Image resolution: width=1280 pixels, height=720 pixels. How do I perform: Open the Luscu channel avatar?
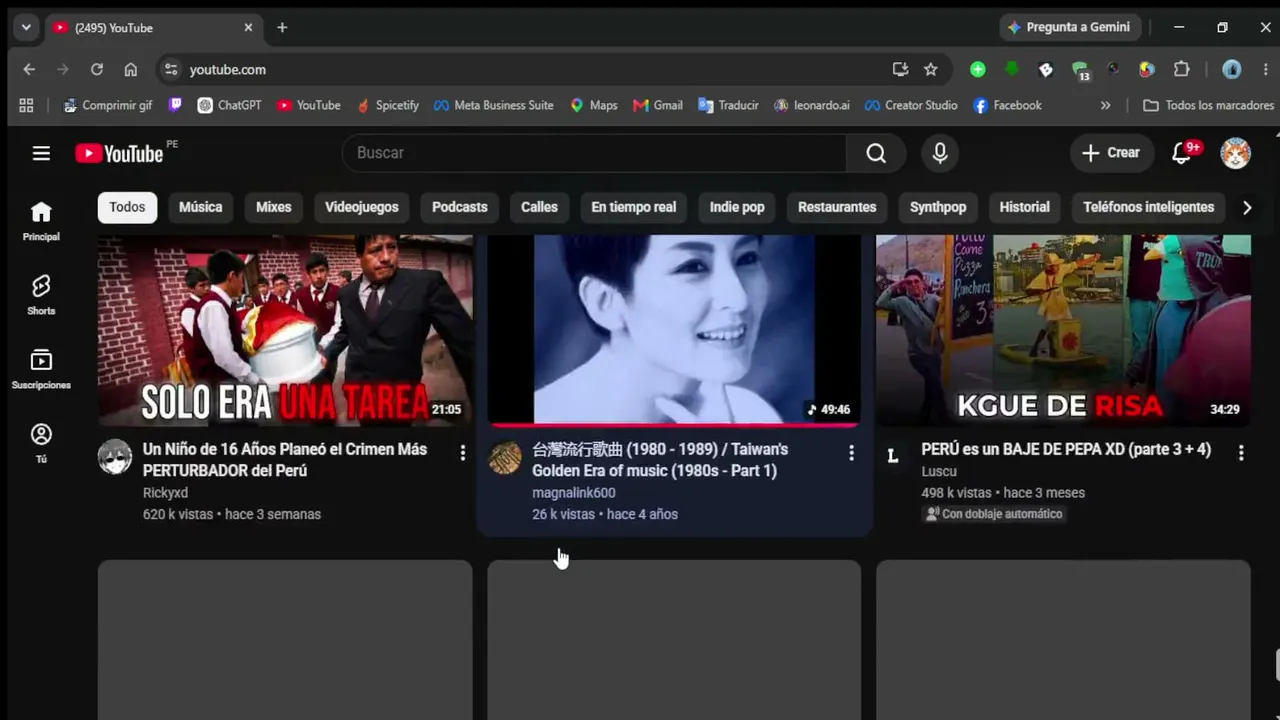coord(893,457)
